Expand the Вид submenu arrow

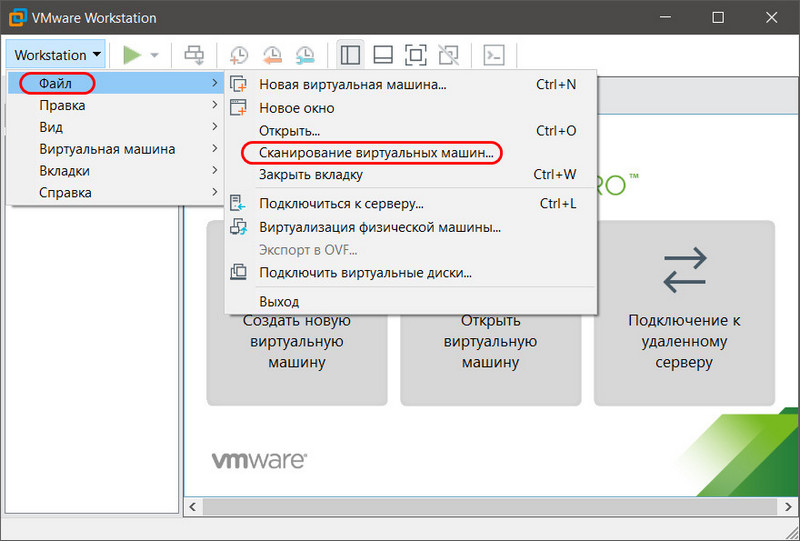click(215, 126)
